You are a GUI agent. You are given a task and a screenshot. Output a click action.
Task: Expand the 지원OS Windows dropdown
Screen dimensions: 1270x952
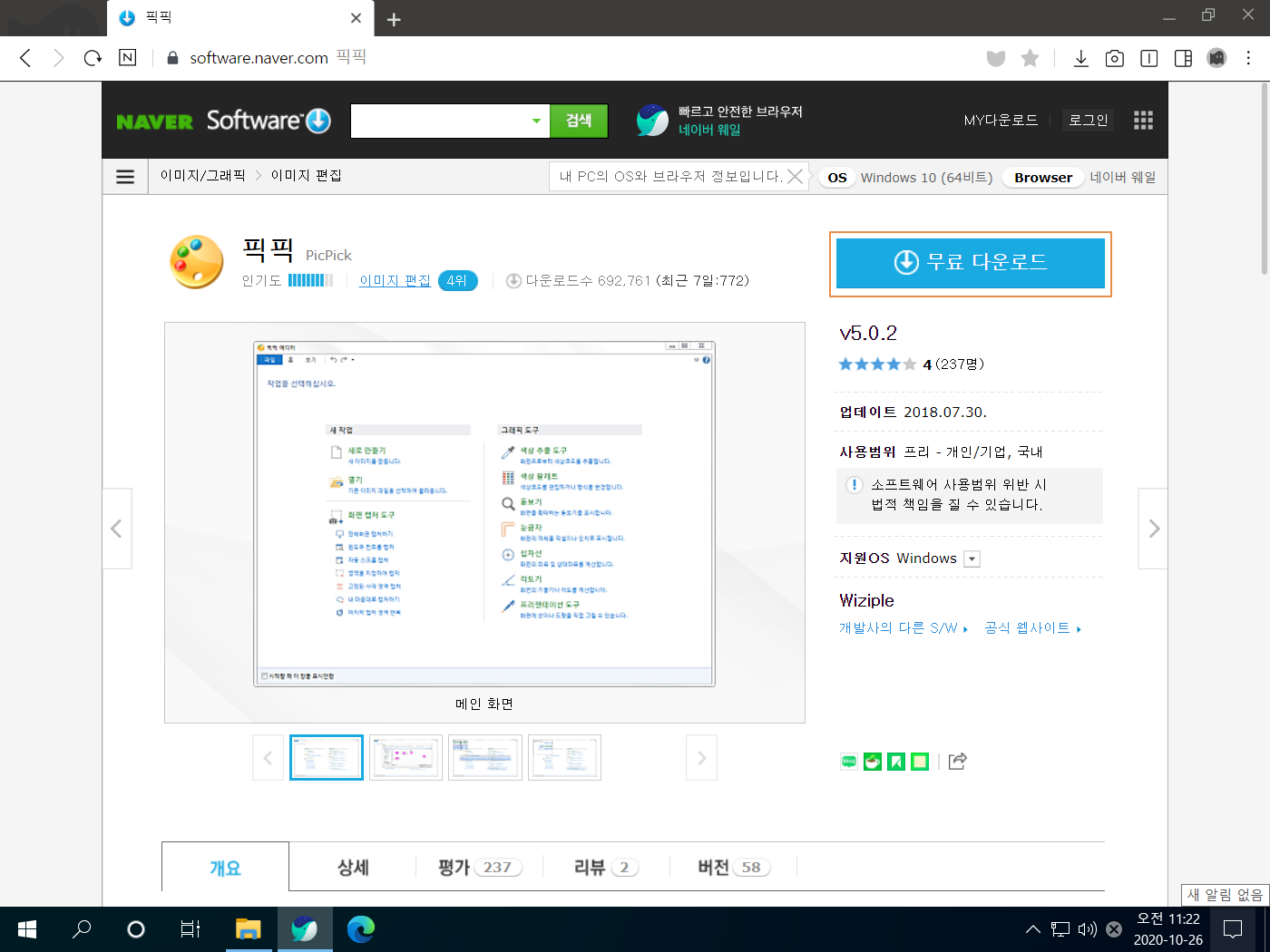[972, 559]
